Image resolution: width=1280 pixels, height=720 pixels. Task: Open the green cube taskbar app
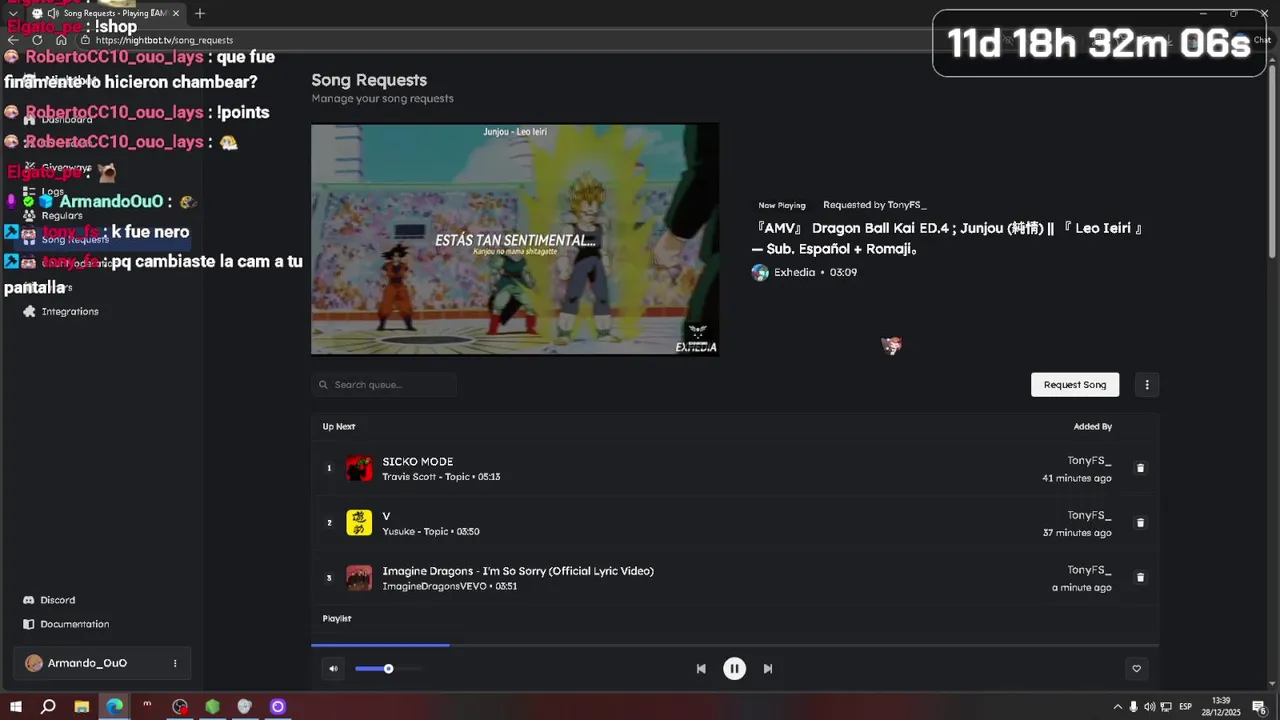point(212,707)
